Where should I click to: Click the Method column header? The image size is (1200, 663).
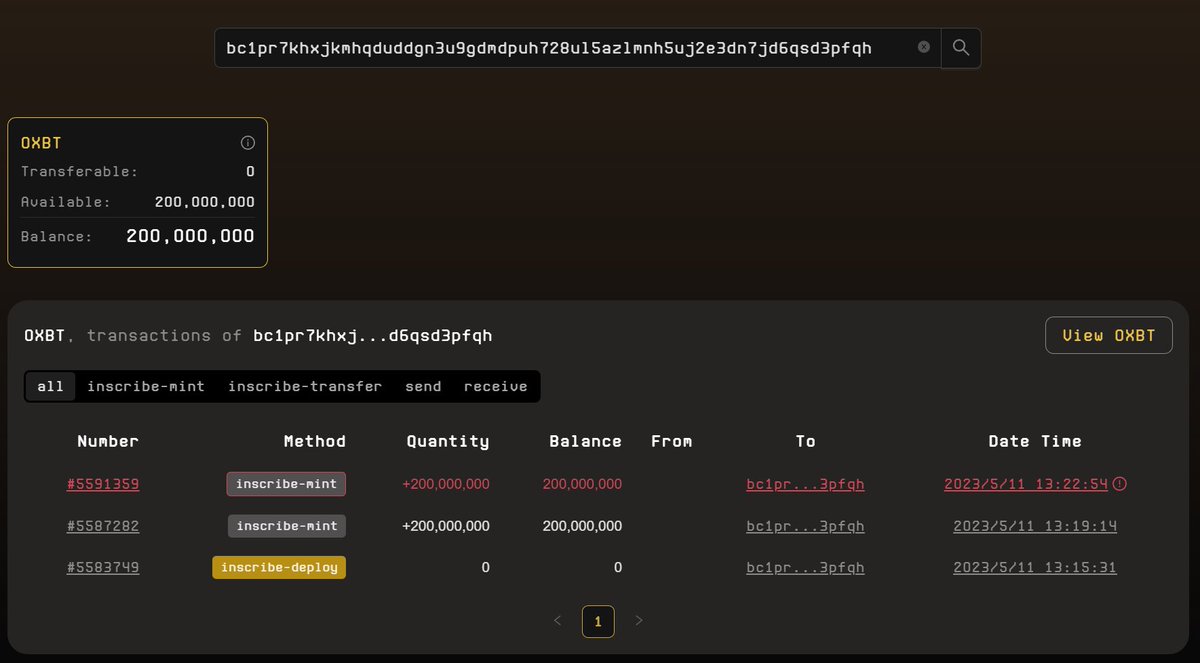315,441
